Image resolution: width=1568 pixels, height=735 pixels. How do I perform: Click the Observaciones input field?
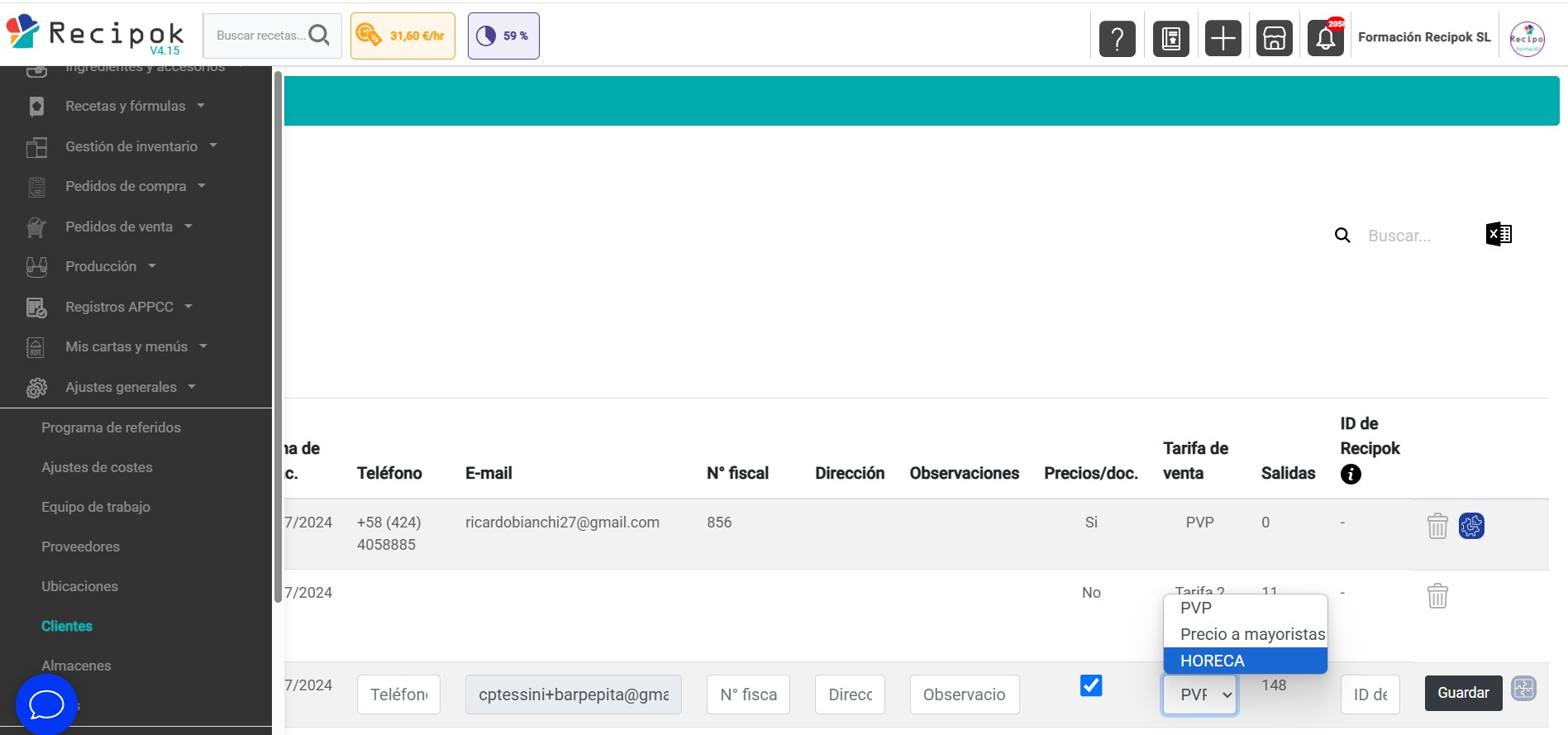tap(965, 694)
